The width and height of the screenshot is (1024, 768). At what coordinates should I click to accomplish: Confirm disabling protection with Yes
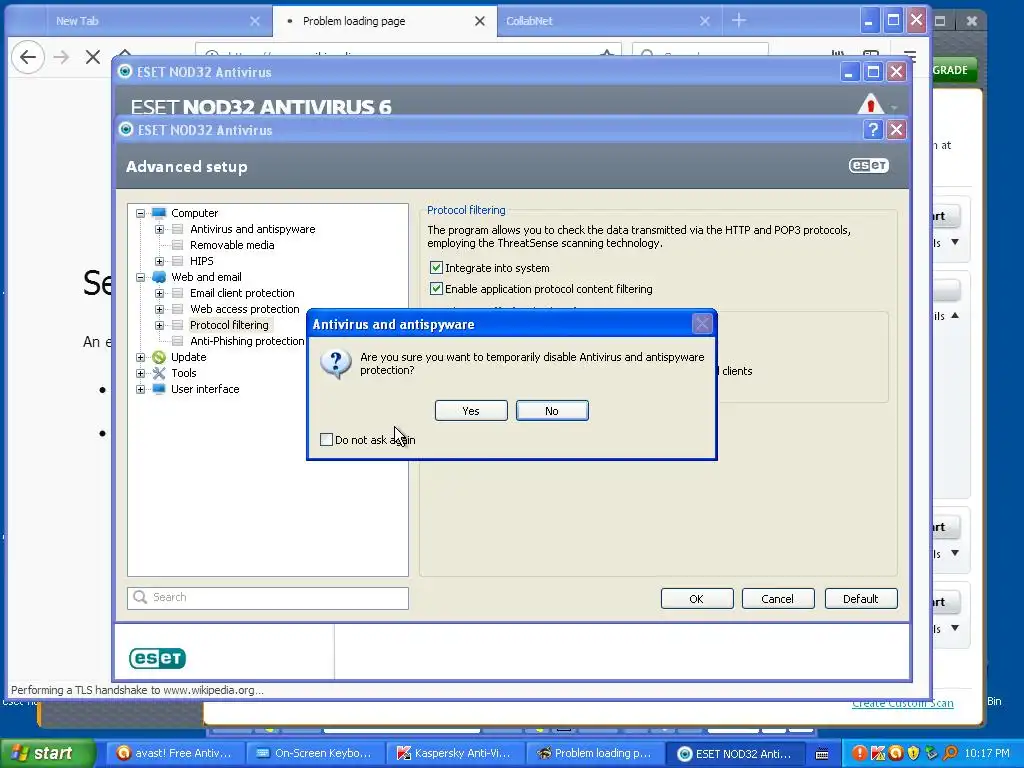click(471, 411)
